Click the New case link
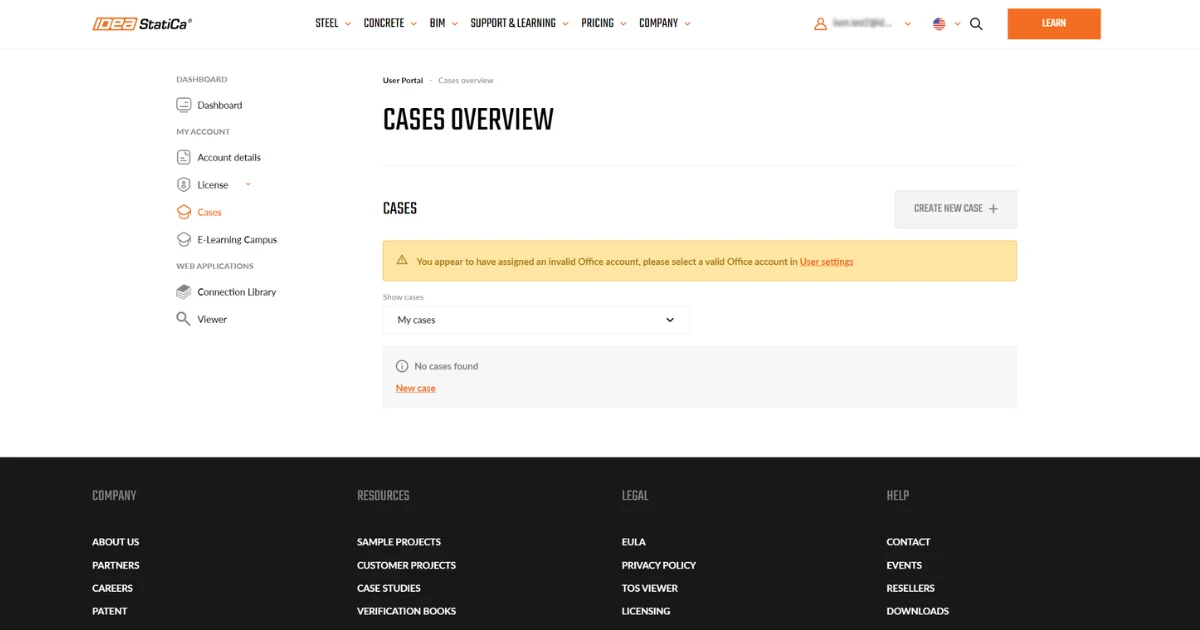 point(416,388)
